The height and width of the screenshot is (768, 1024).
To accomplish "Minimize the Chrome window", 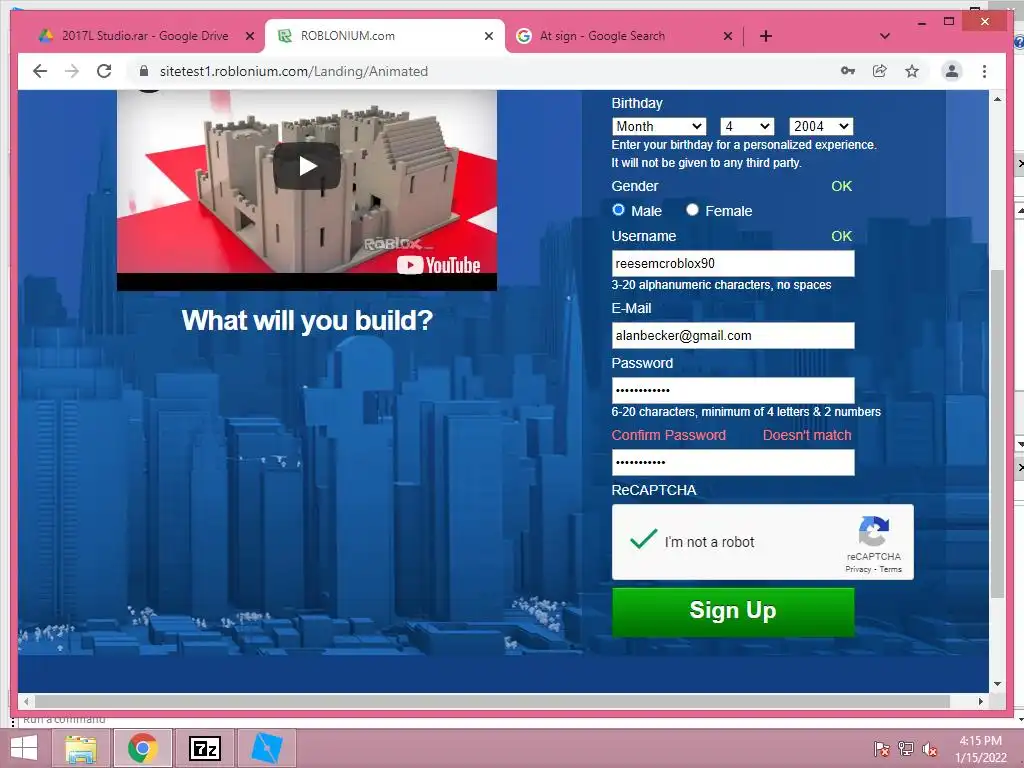I will (x=921, y=22).
